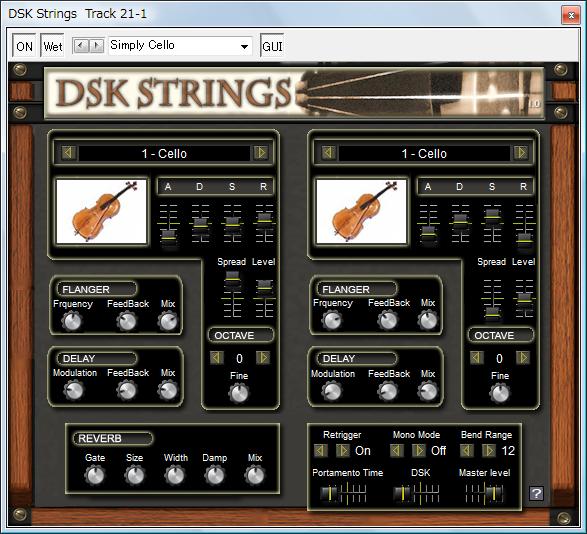Click right layer cello thumbnail image
The height and width of the screenshot is (534, 587).
361,212
